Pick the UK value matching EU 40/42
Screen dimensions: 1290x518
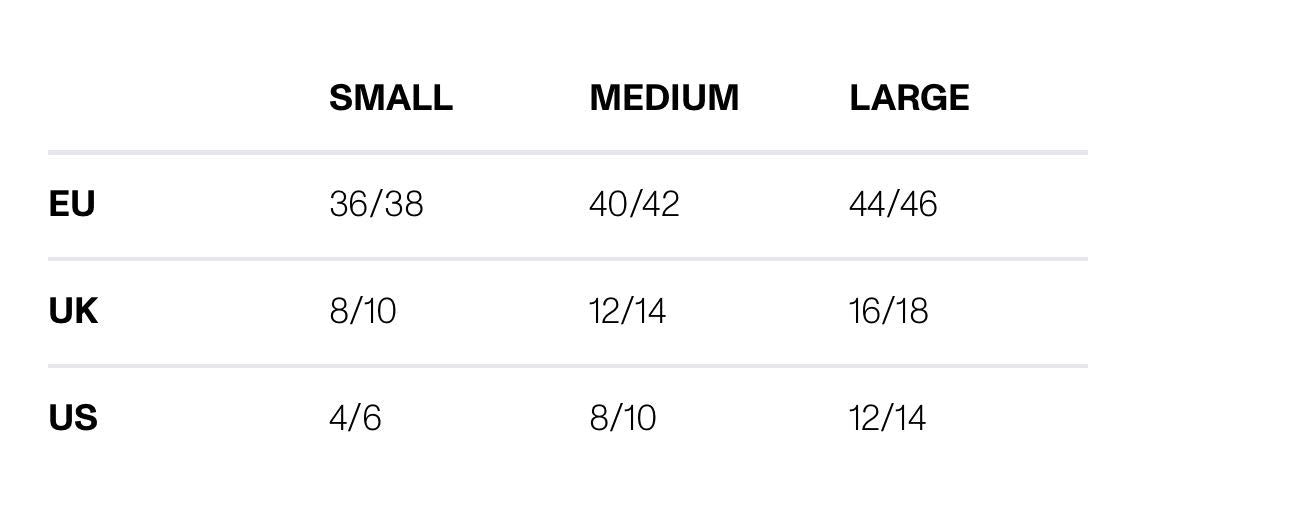627,311
